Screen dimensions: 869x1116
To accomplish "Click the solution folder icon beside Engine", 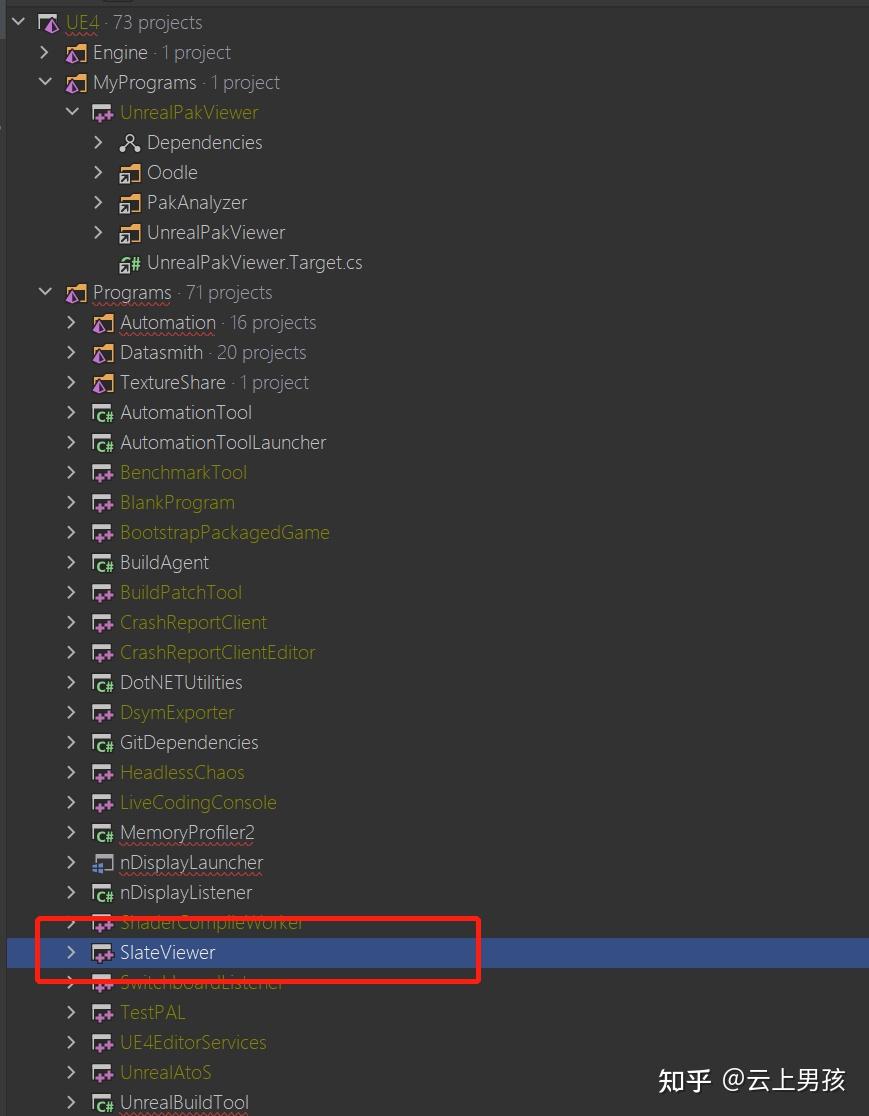I will pos(76,52).
